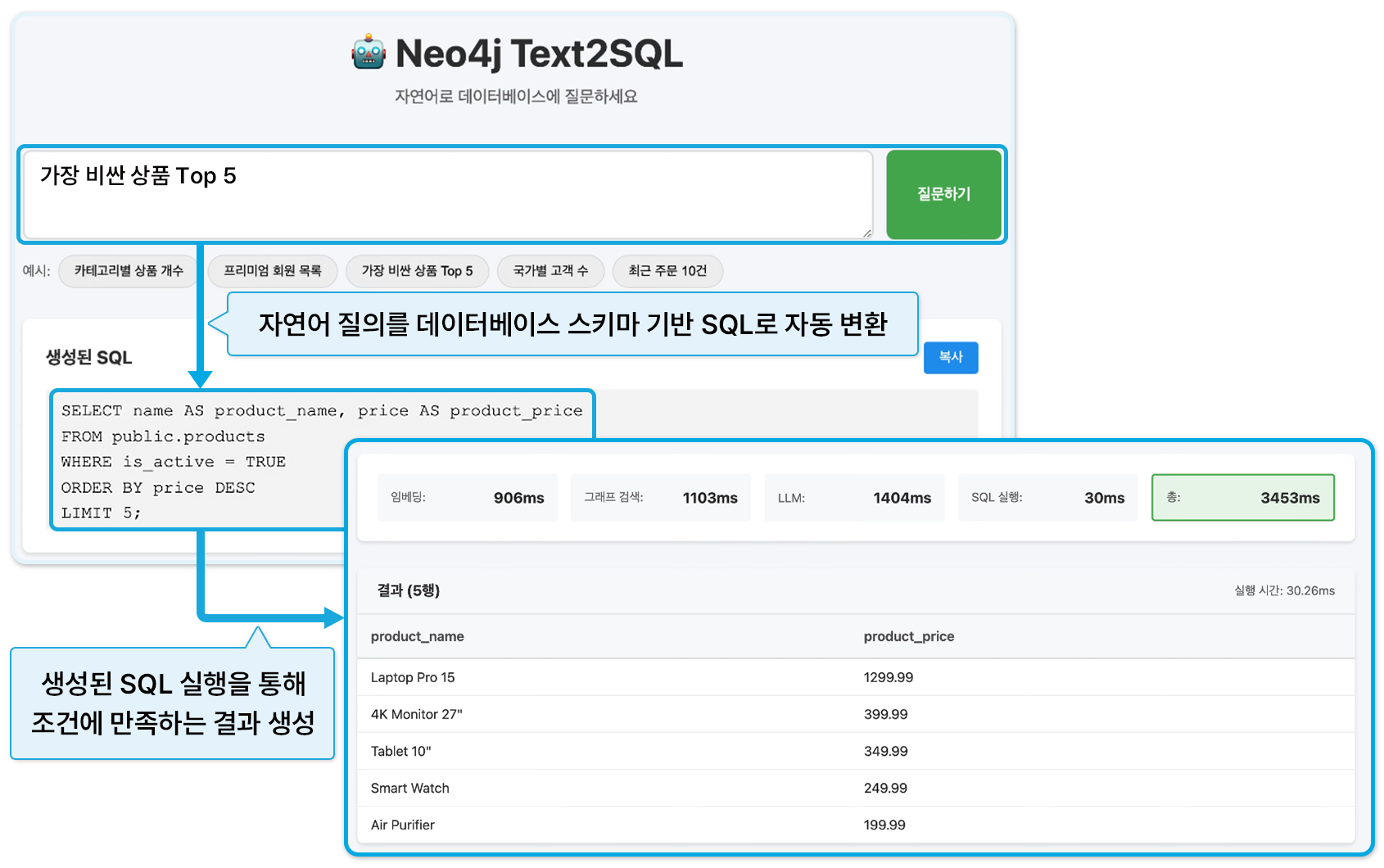
Task: Click the 임베딩 906ms timing card
Action: click(x=467, y=498)
